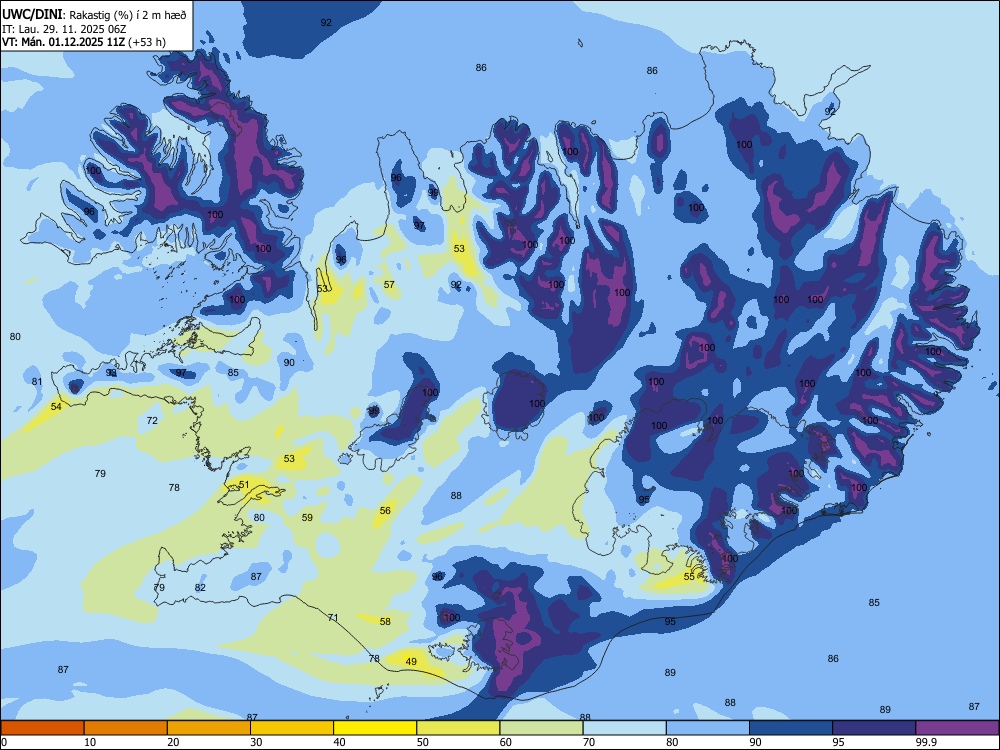Click the '20' legend tick label
The image size is (1000, 750).
[x=173, y=742]
